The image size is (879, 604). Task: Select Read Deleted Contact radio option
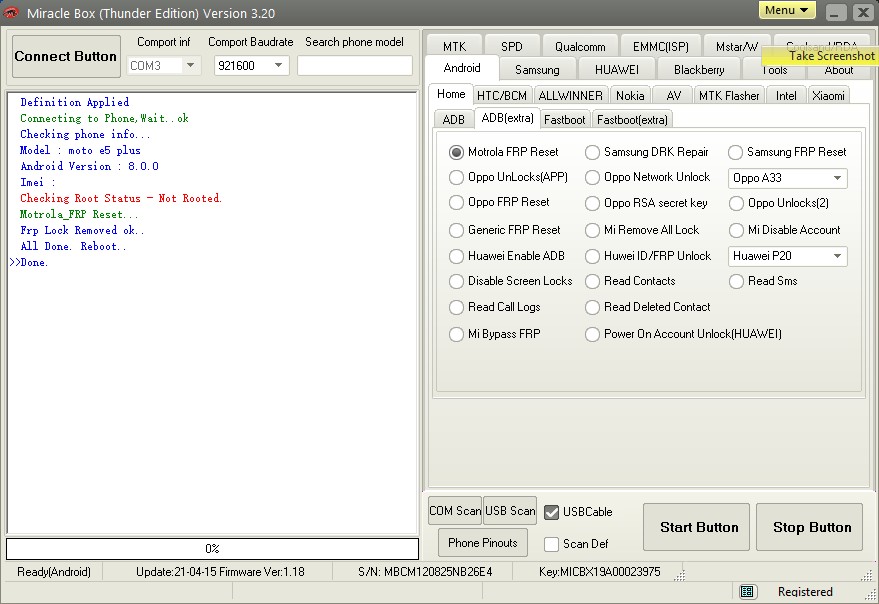coord(592,307)
